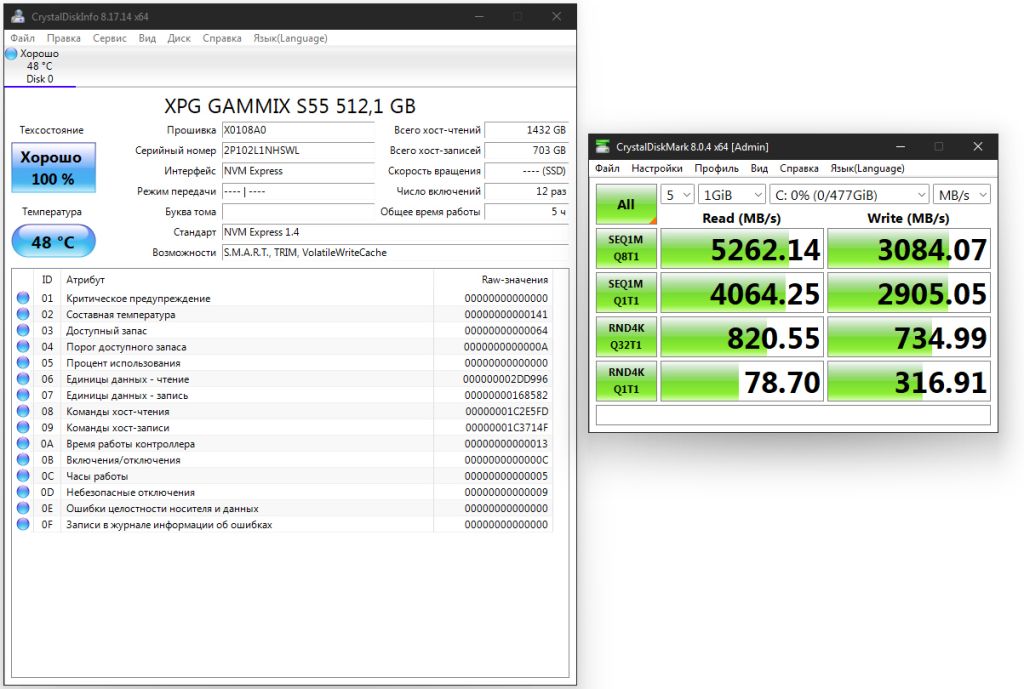Open Вид menu in CrystalDiskMark
This screenshot has height=689, width=1024.
tap(760, 168)
